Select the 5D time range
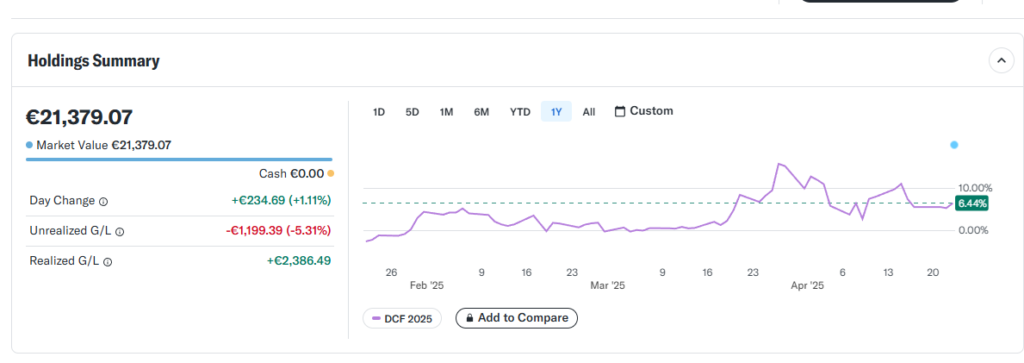 [413, 112]
